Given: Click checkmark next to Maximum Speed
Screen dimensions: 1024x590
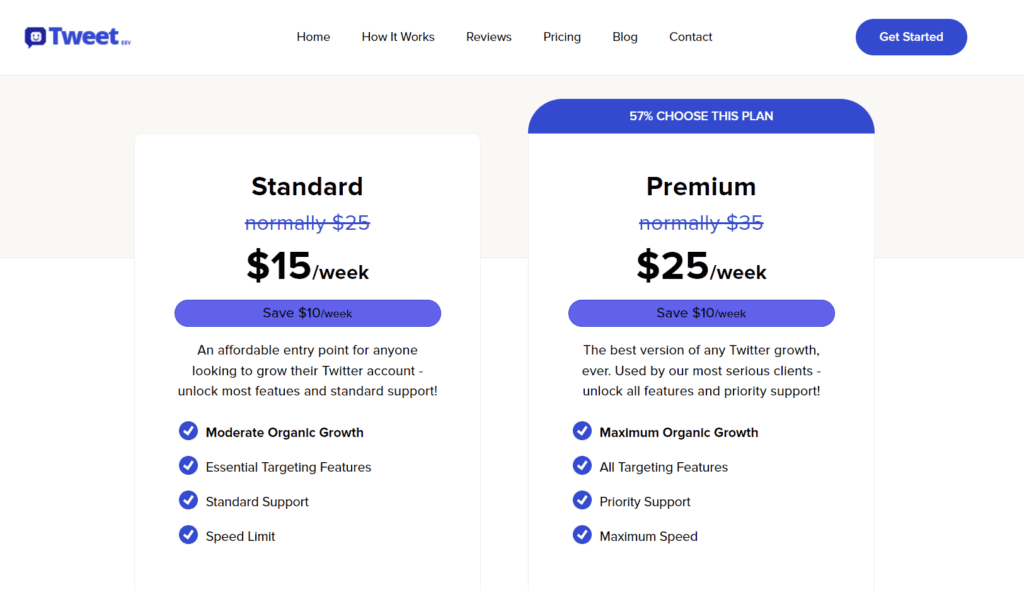Looking at the screenshot, I should [582, 535].
